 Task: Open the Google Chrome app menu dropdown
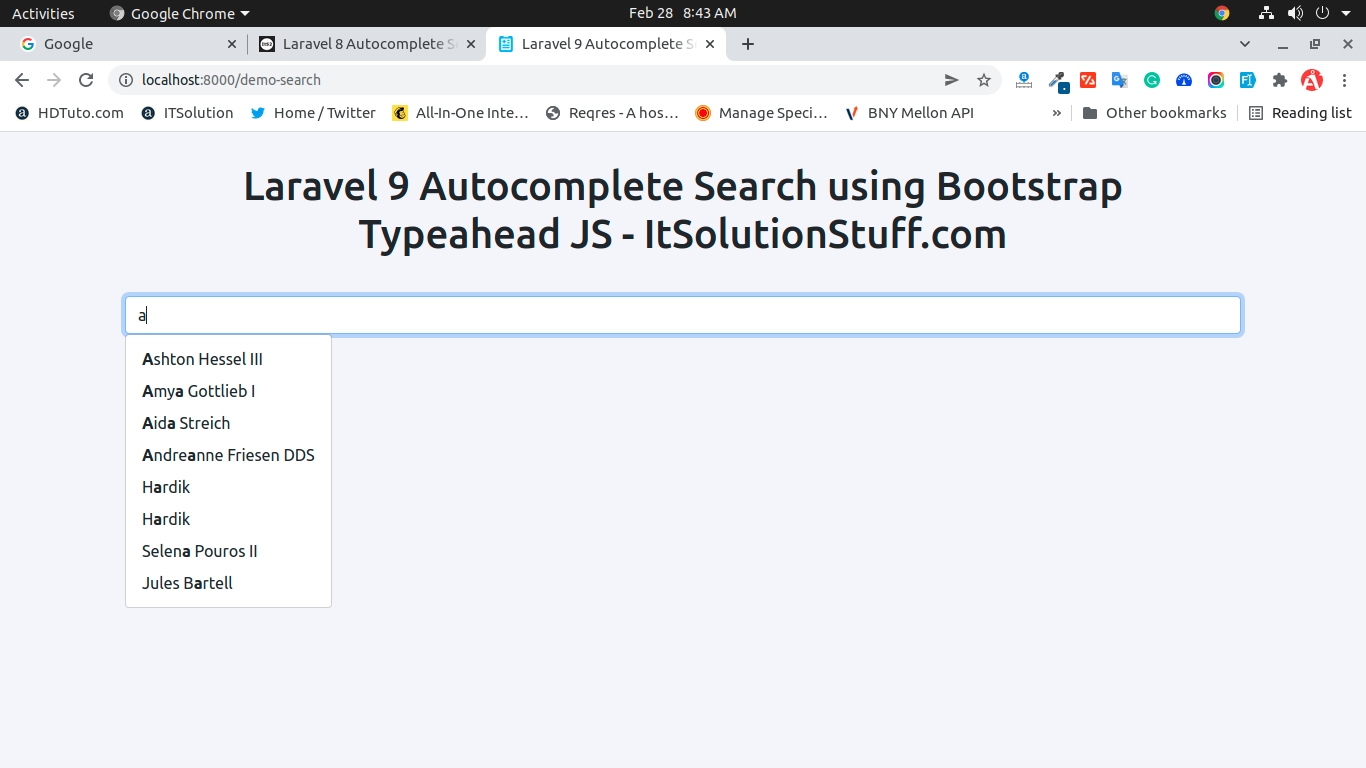pos(180,13)
